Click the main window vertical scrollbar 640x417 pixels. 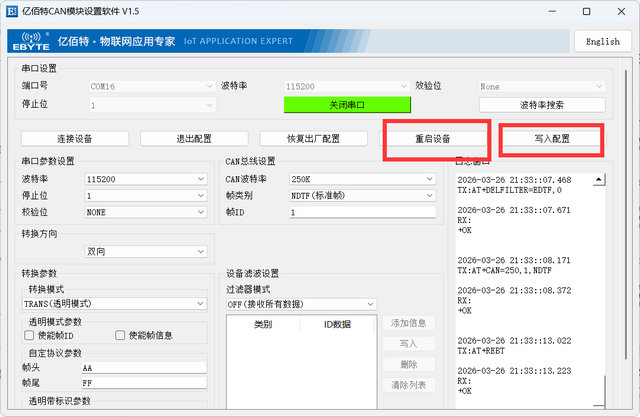pyautogui.click(x=626, y=214)
